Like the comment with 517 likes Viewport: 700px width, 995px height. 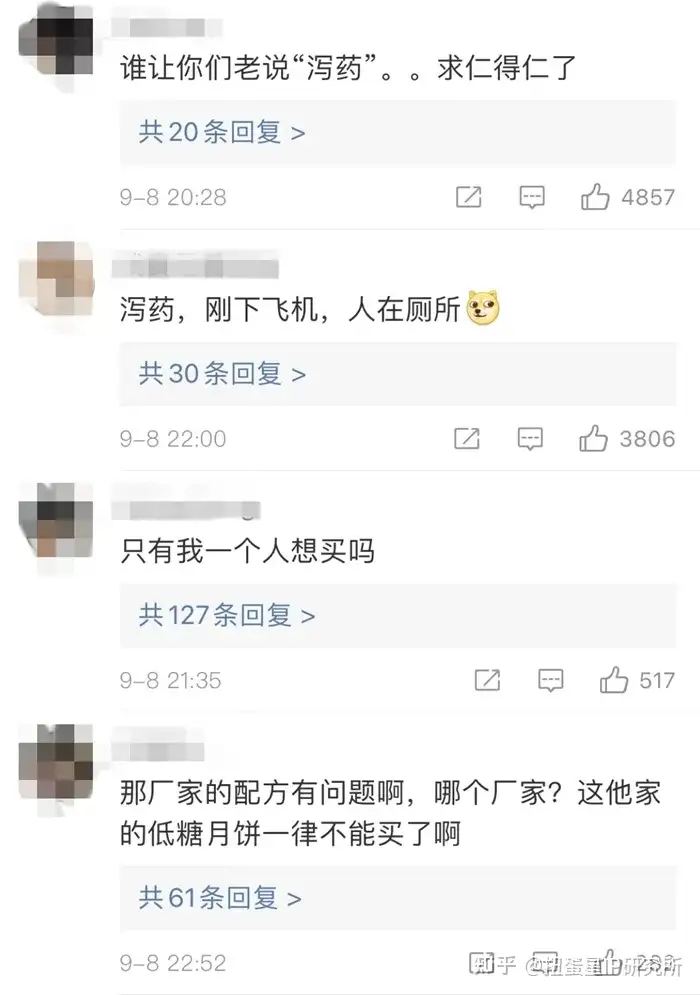tap(613, 680)
